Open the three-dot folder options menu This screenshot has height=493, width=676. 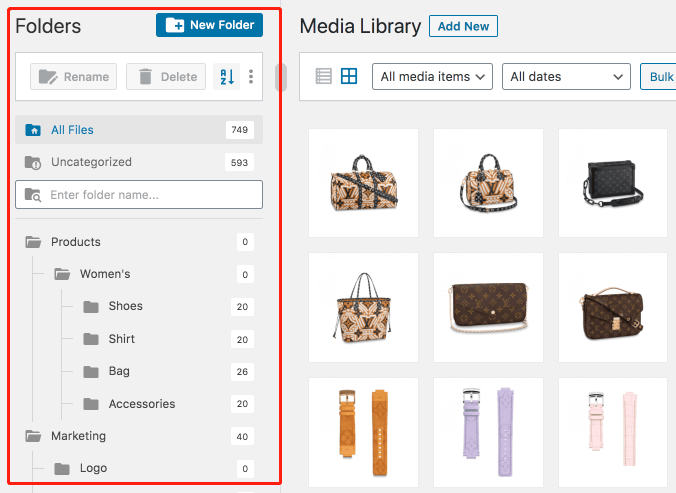251,77
